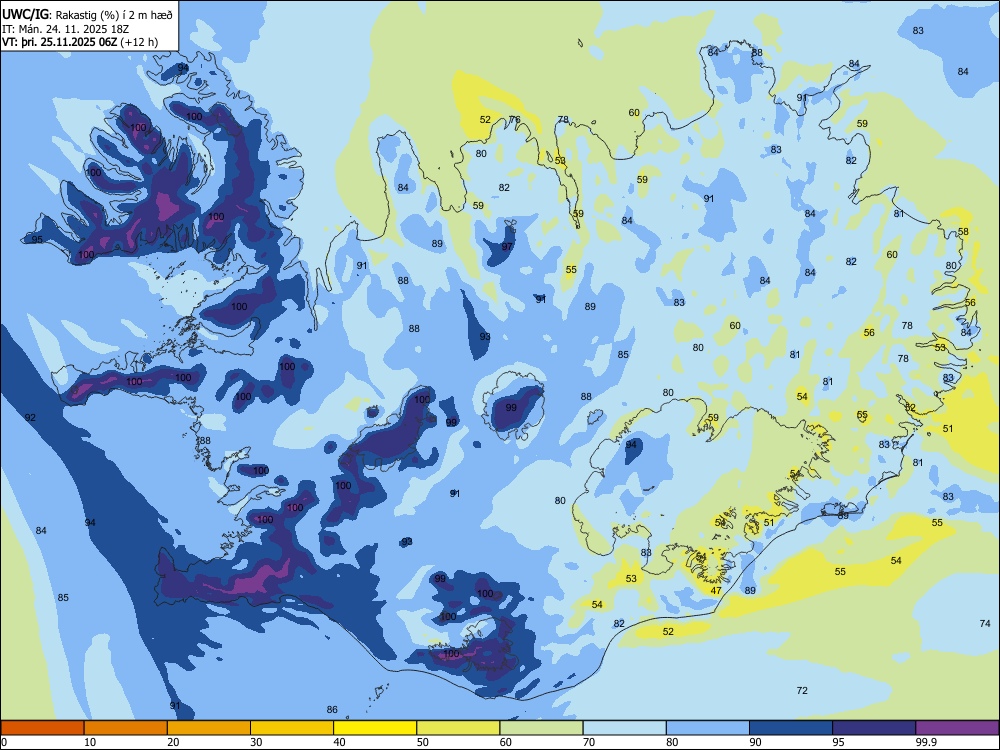1000x750 pixels.
Task: Click the map value '74' over the sea
Action: click(x=985, y=623)
